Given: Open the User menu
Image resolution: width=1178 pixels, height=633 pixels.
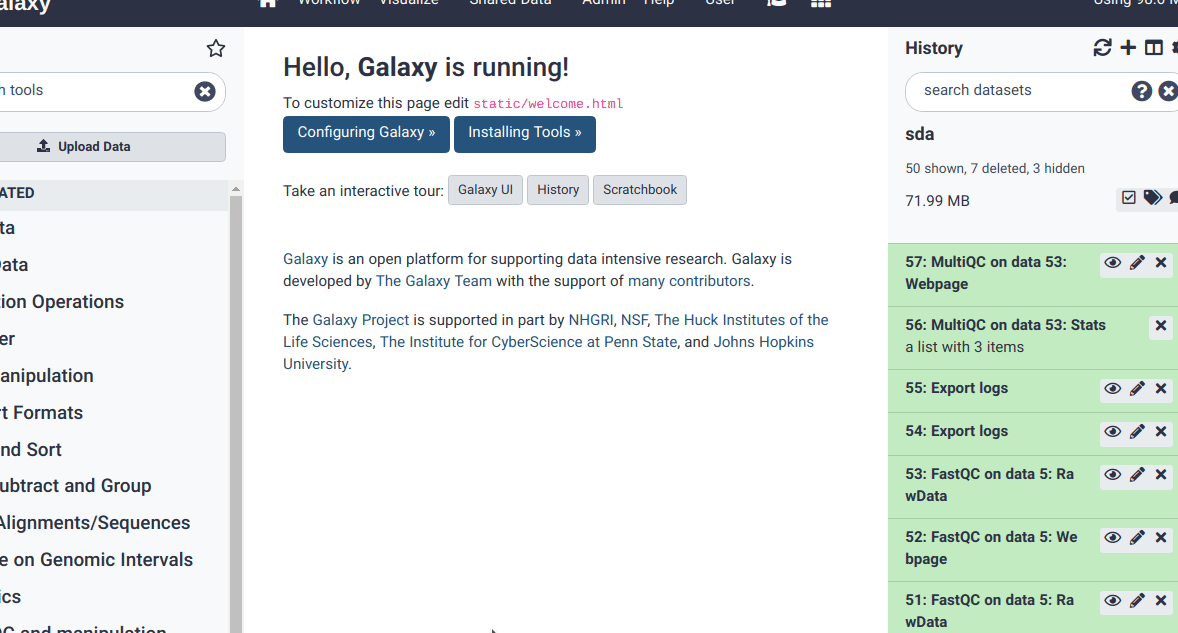Looking at the screenshot, I should 720,2.
